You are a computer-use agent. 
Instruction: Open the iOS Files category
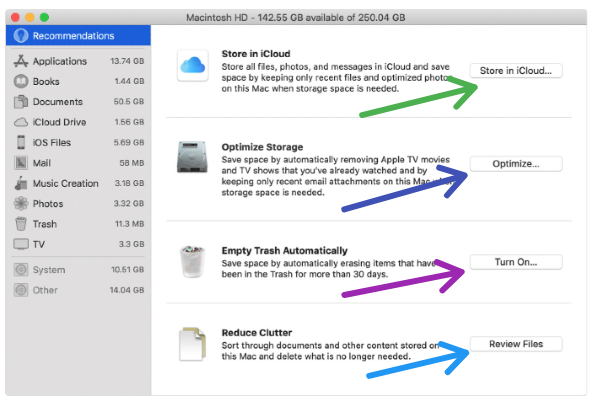coord(52,143)
